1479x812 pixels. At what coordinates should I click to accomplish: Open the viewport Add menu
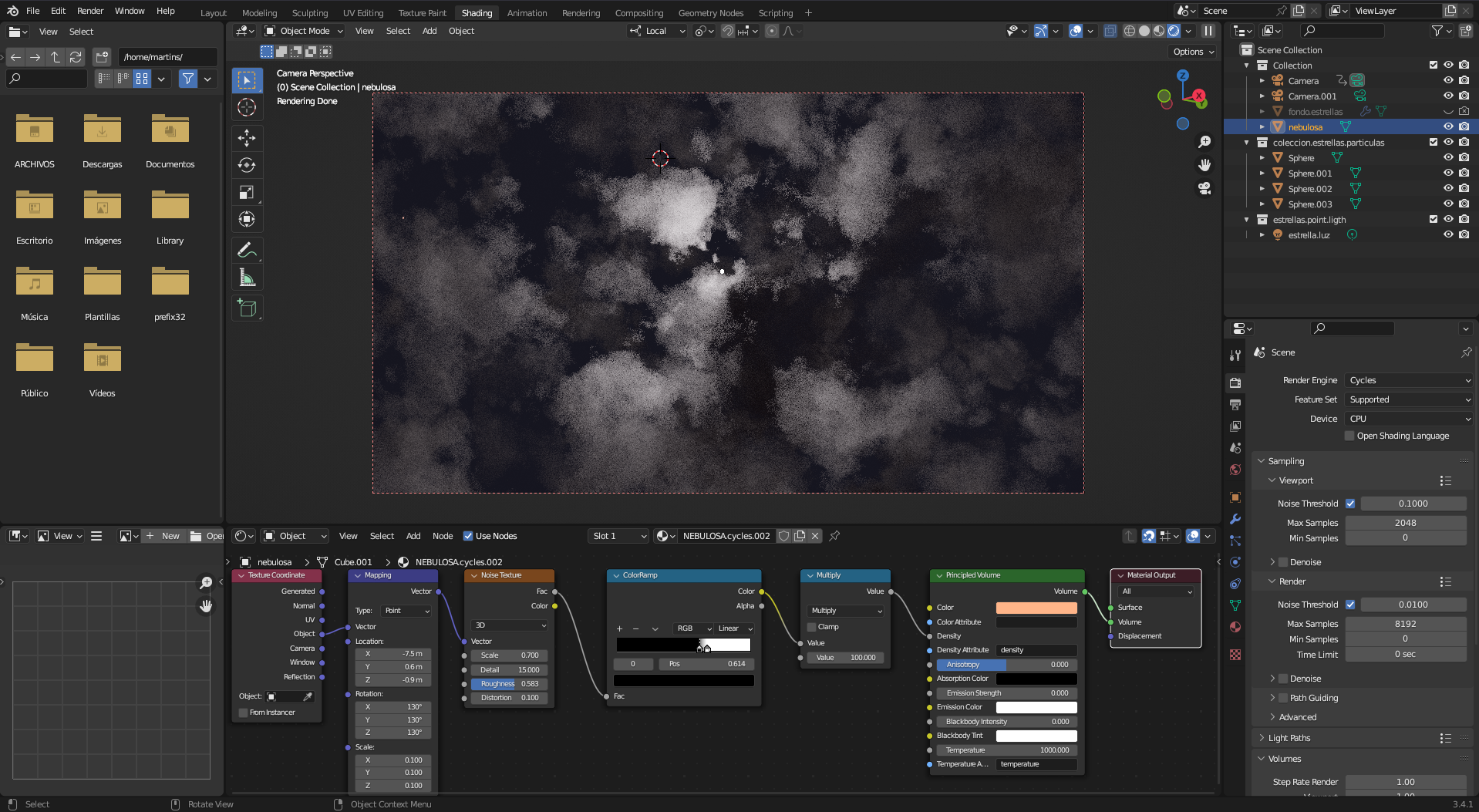430,31
